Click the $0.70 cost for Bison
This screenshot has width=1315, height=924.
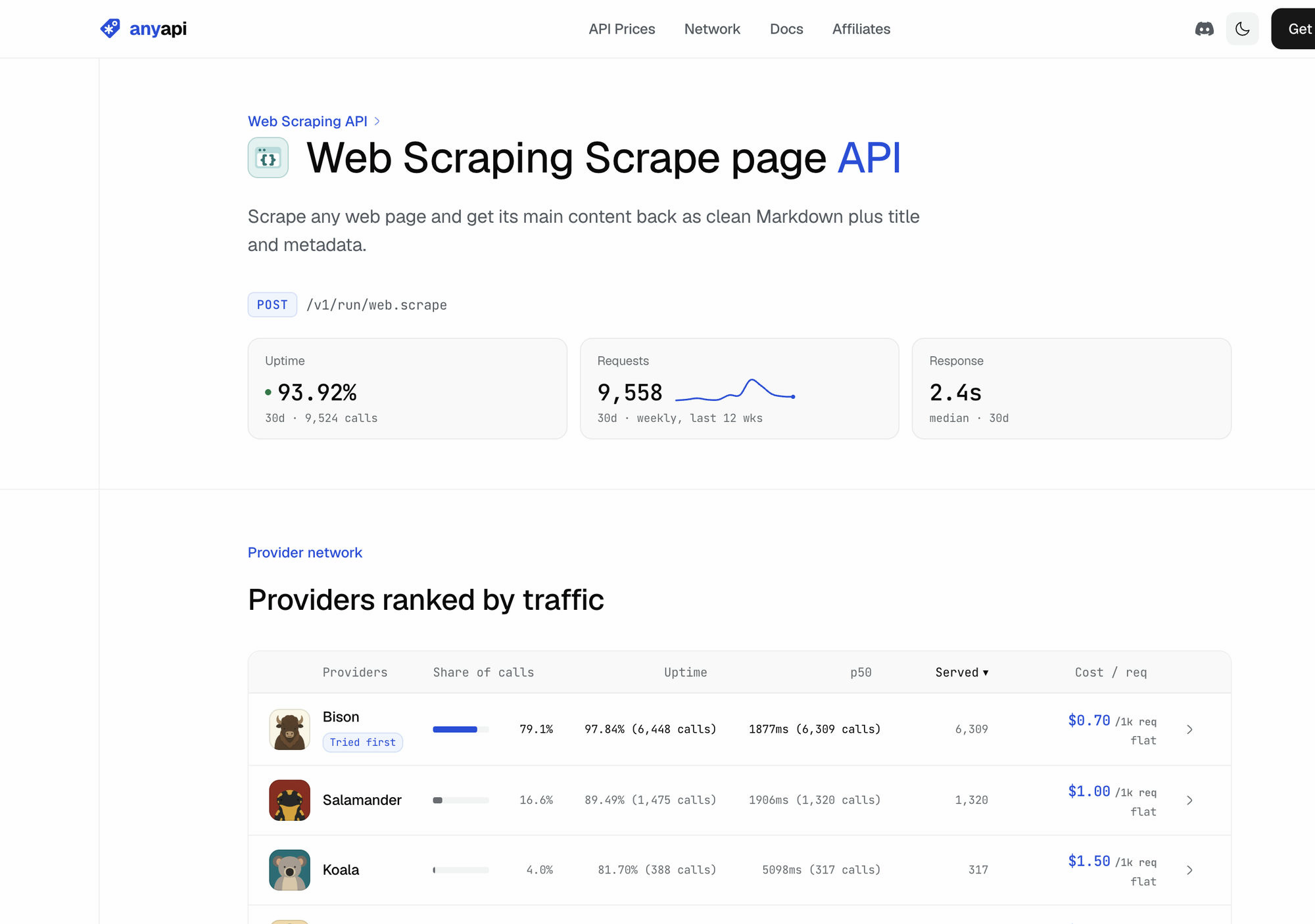click(1089, 720)
